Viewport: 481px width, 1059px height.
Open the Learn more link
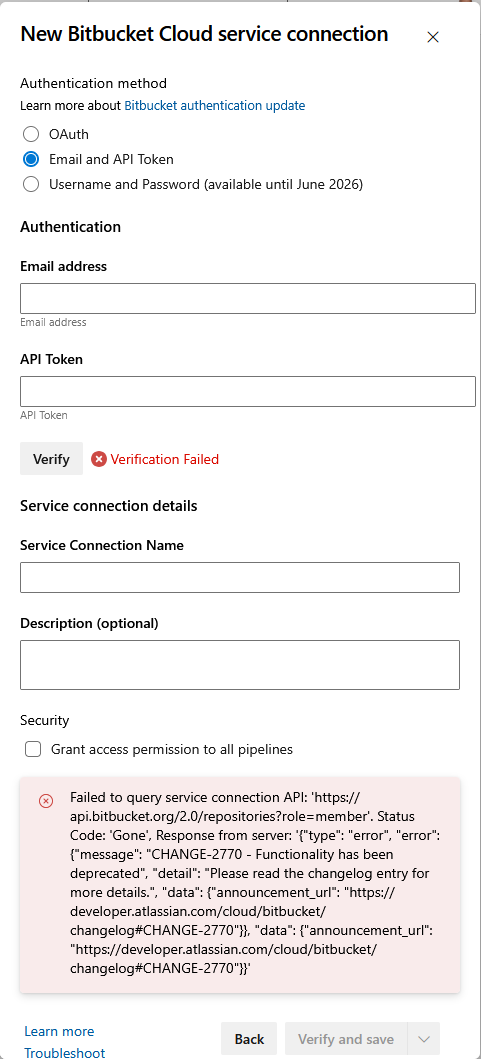tap(59, 1031)
